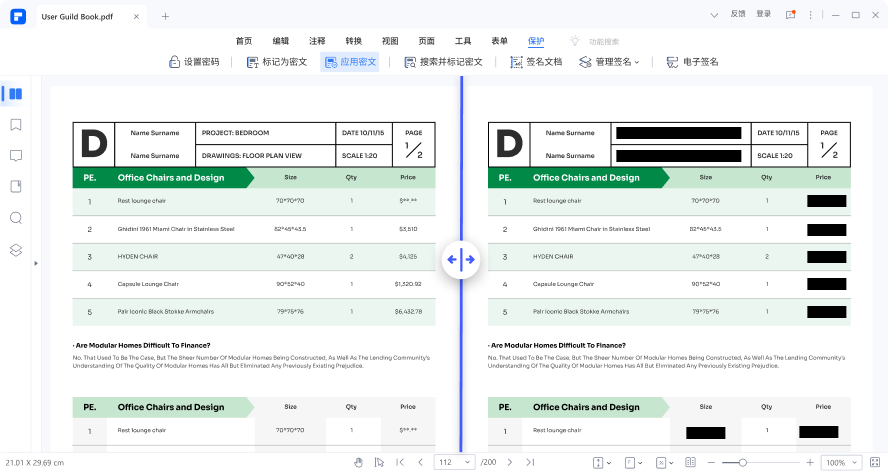The height and width of the screenshot is (473, 888).
Task: Click the zoom slider handle
Action: [742, 462]
